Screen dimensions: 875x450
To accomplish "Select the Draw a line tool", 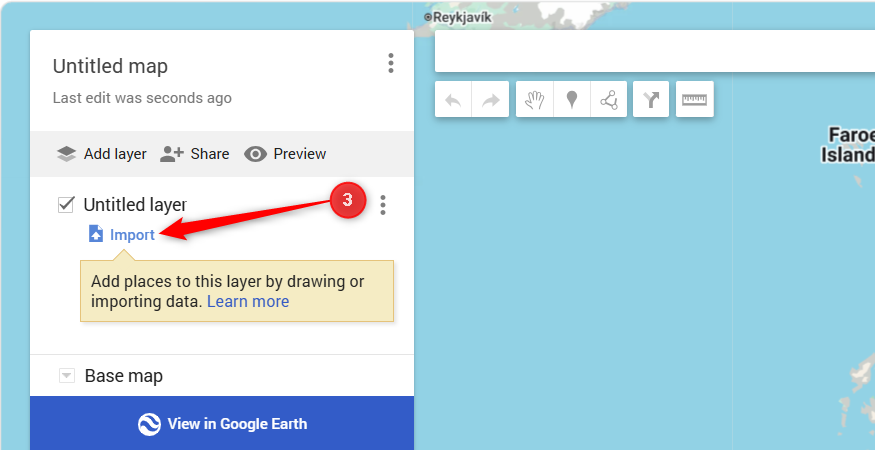I will (x=608, y=99).
